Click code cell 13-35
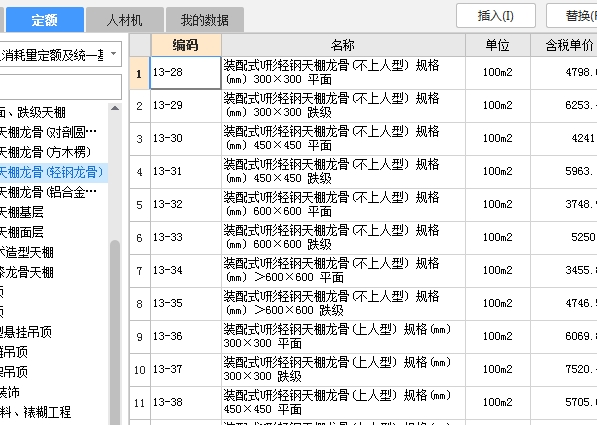Screen dimensions: 597x425 click(186, 304)
